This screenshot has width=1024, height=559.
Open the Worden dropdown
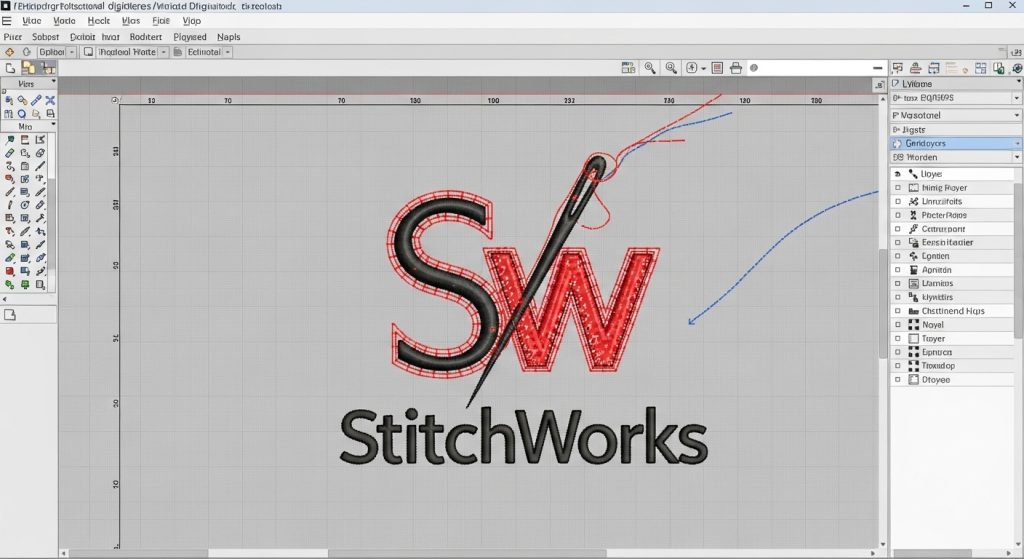[x=956, y=157]
